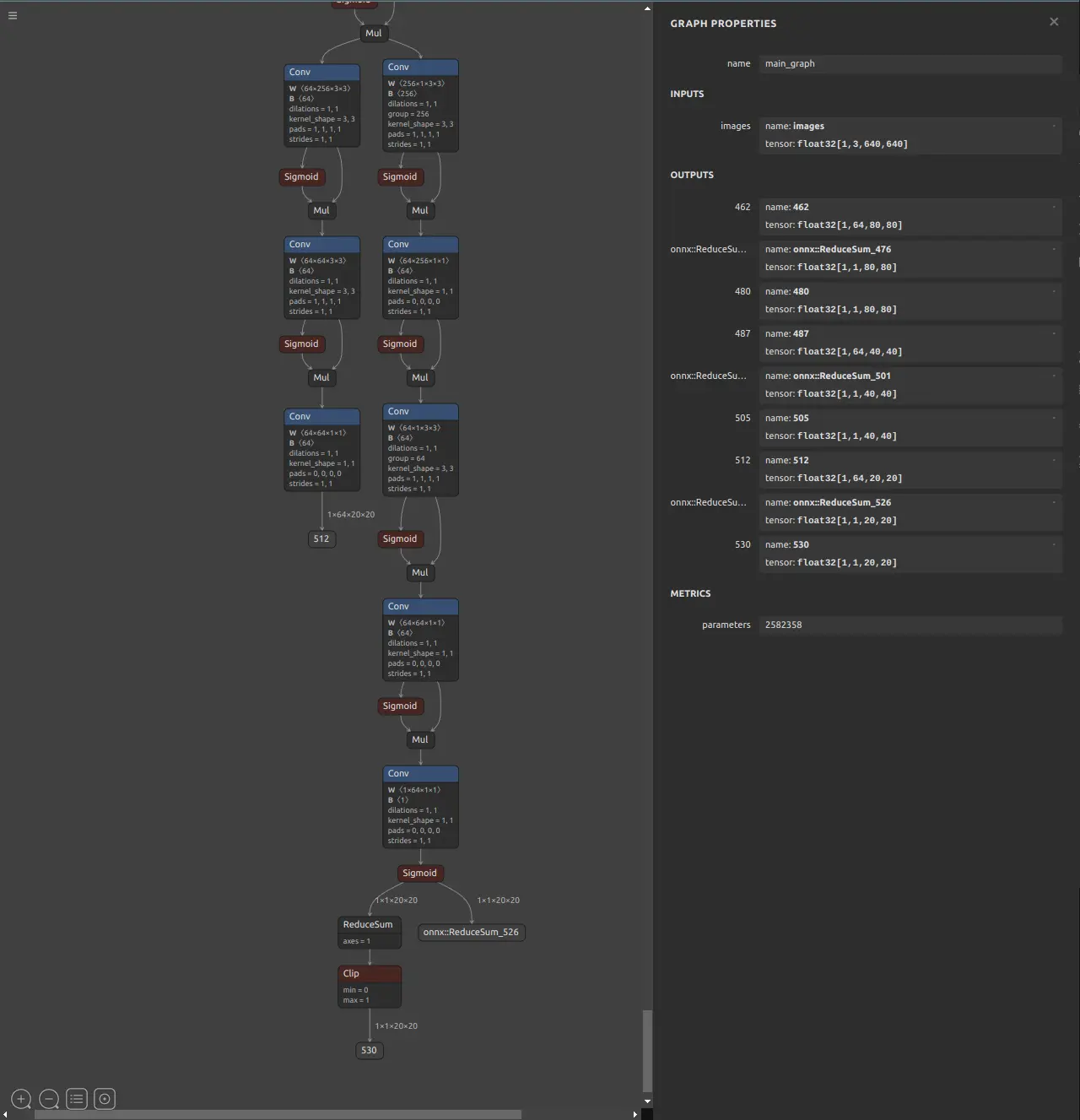Click the circular target toolbar icon

(105, 1099)
